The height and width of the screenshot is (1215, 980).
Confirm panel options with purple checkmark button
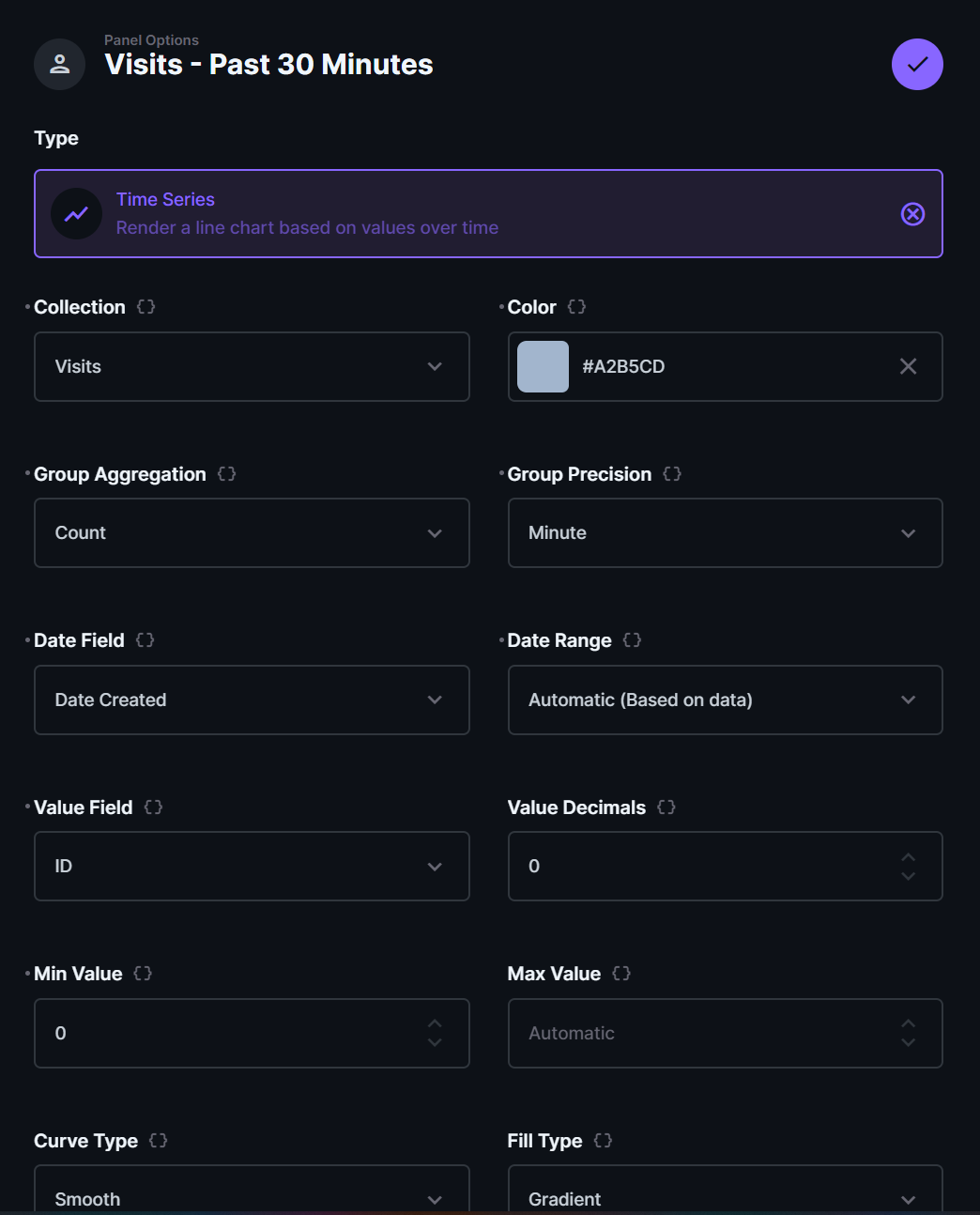917,65
